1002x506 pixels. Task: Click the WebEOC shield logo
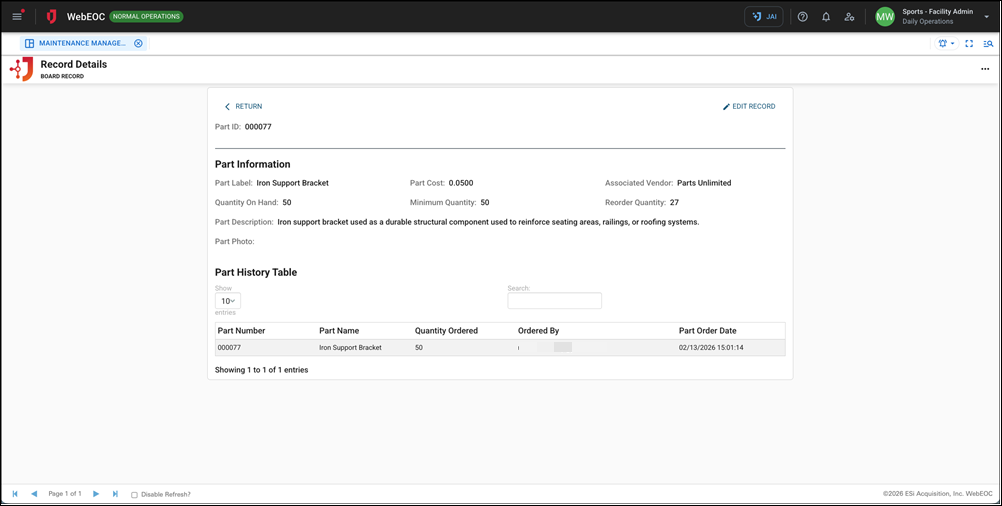[51, 17]
